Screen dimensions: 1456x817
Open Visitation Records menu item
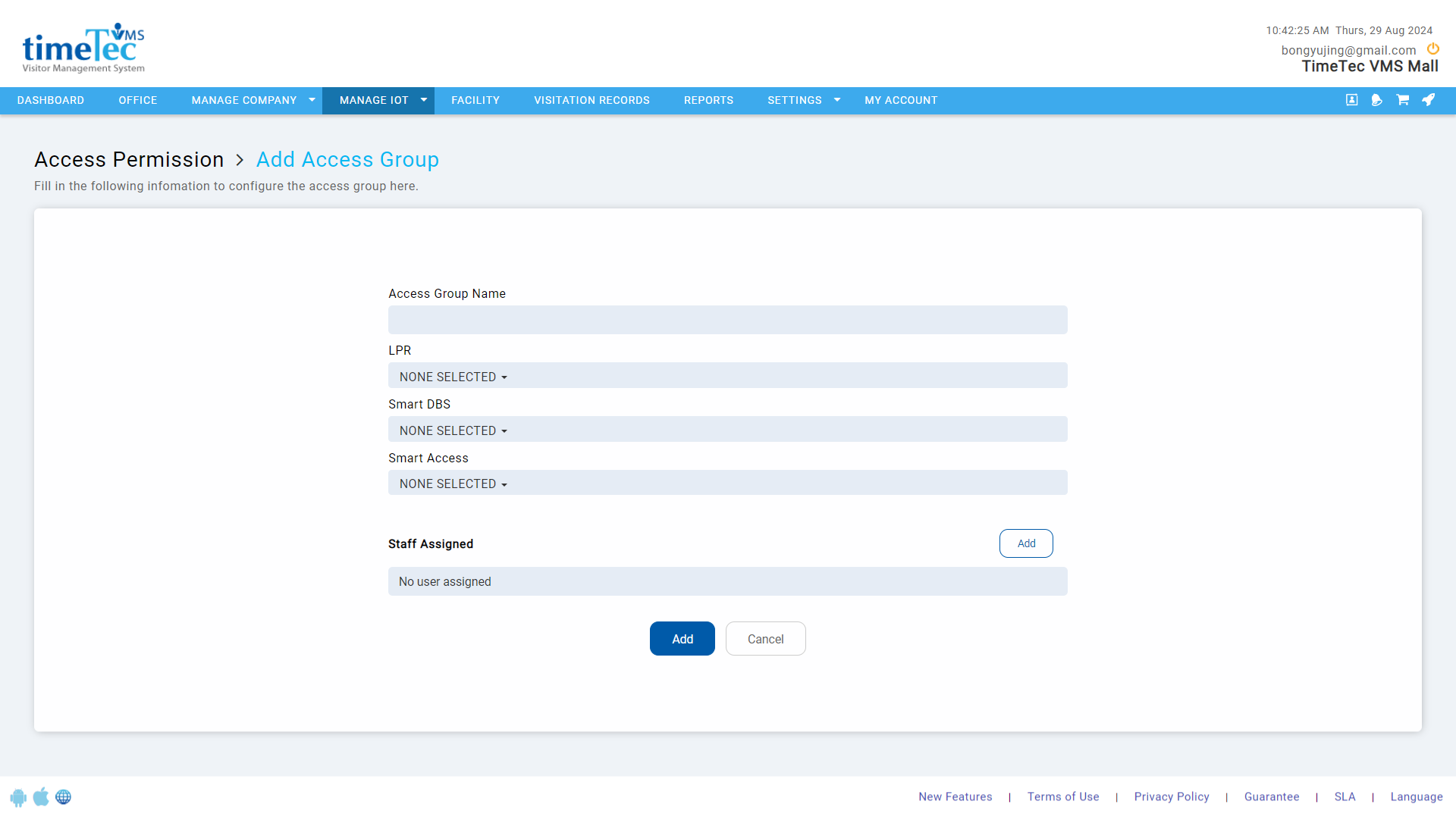[x=591, y=100]
